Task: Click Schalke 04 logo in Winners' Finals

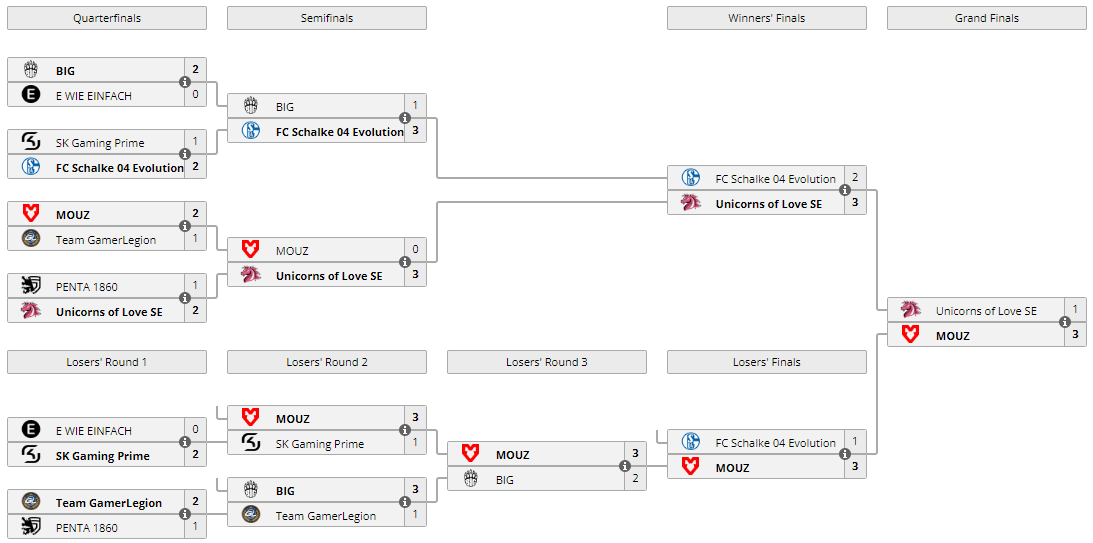Action: (690, 179)
